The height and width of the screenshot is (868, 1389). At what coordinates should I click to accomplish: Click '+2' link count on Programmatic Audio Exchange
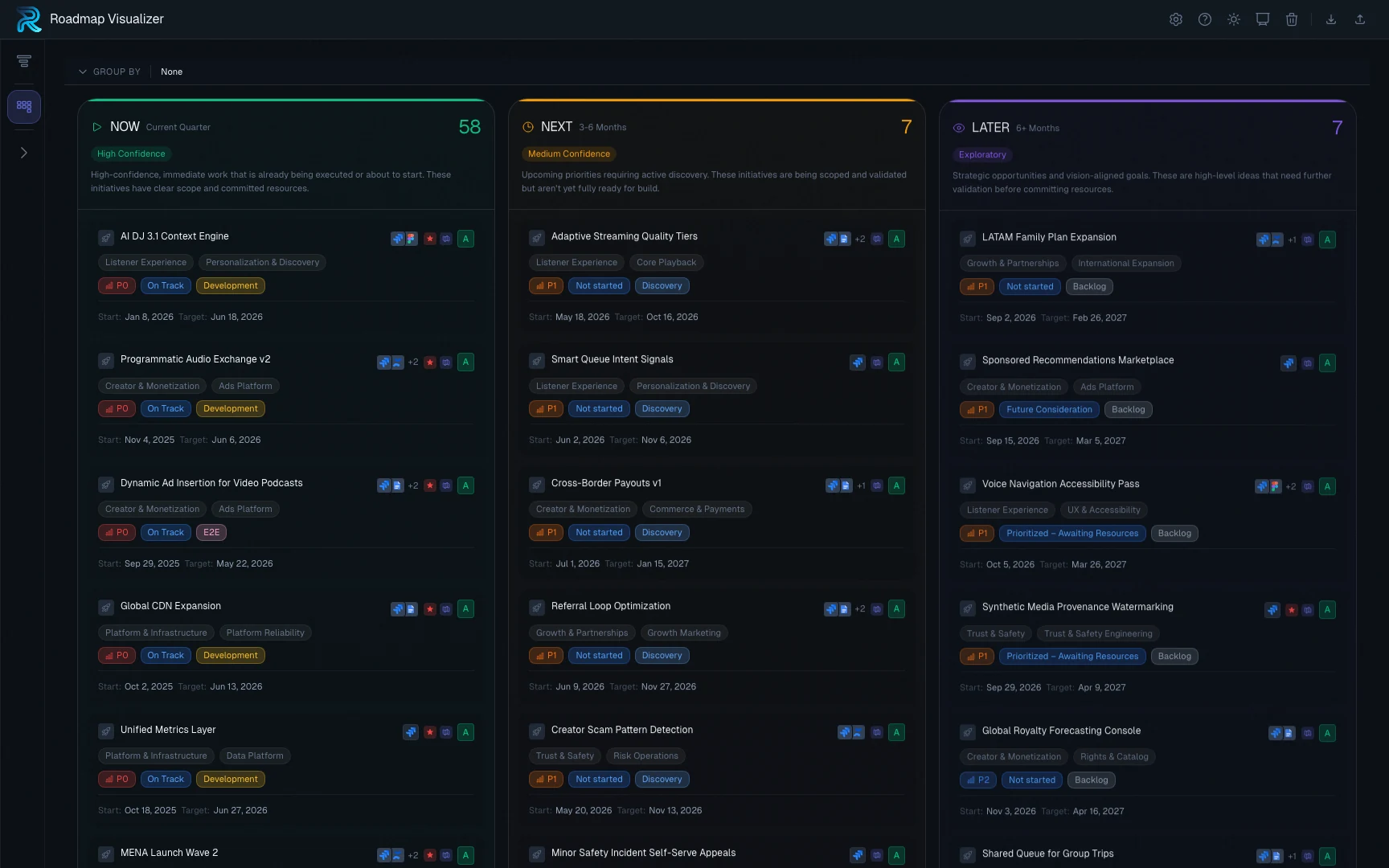[x=413, y=362]
